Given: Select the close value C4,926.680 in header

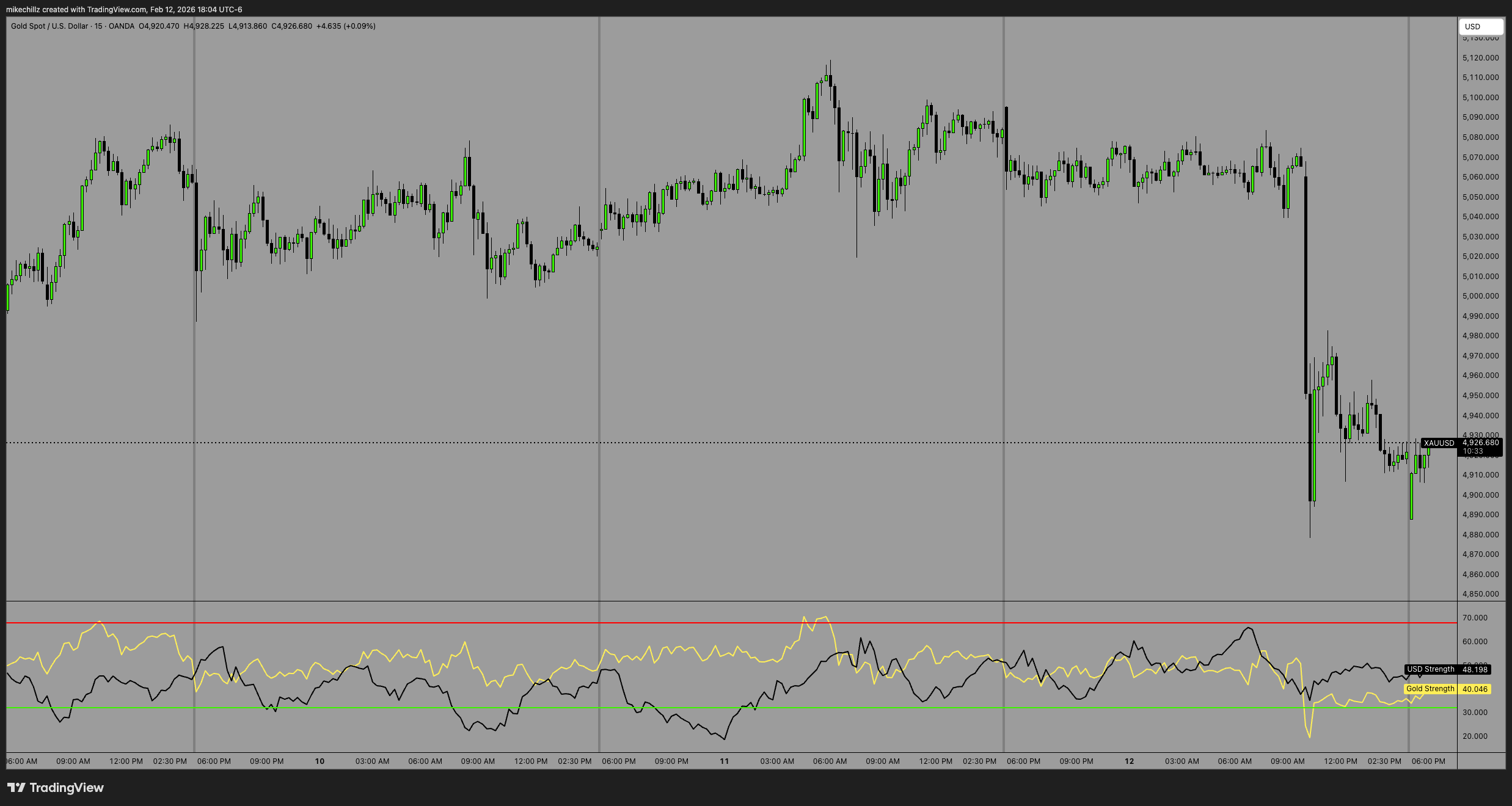Looking at the screenshot, I should [x=292, y=26].
